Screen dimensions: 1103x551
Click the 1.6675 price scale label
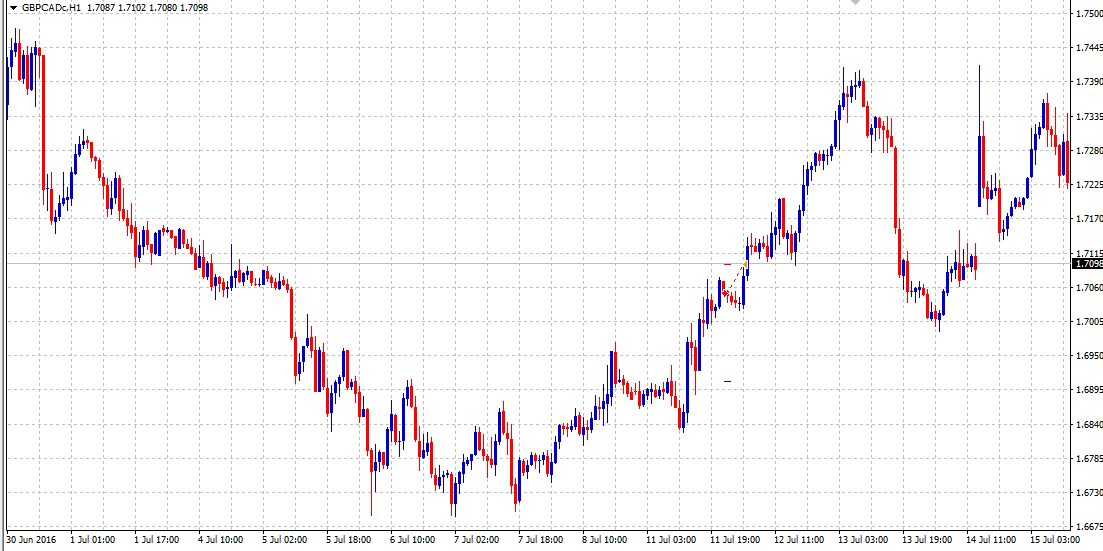(1089, 527)
